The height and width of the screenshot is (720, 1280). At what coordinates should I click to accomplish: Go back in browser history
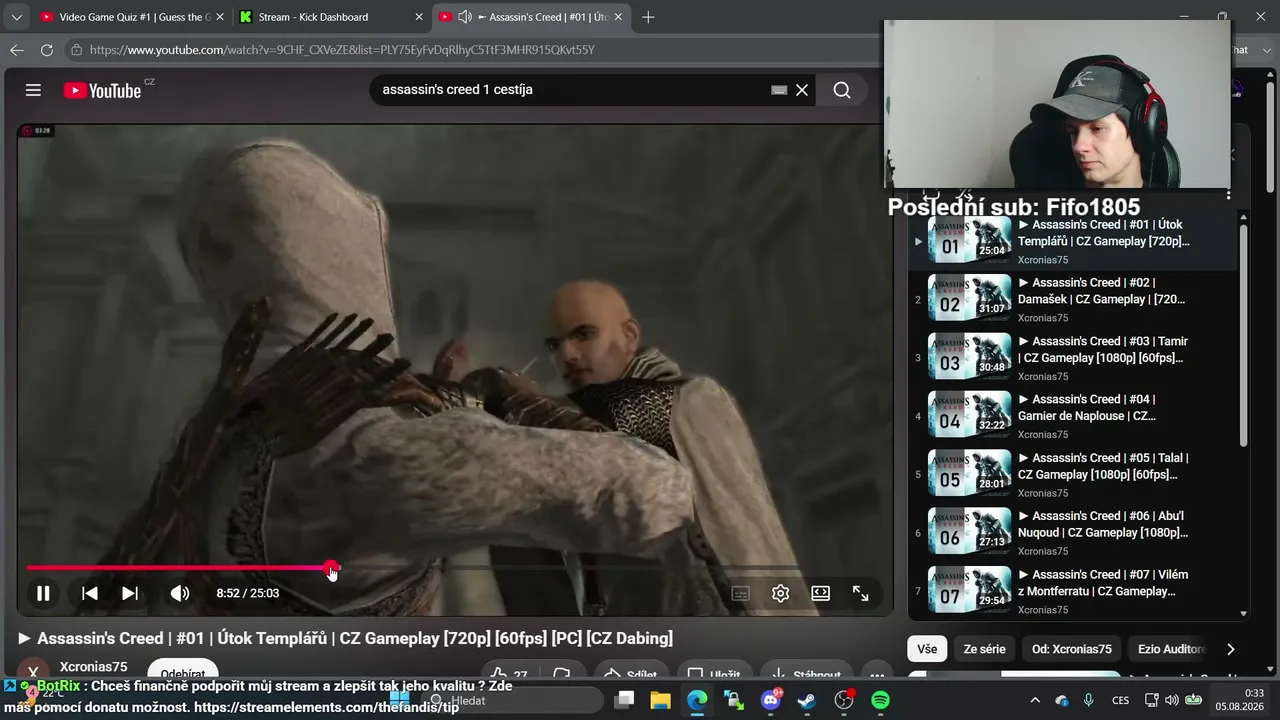17,49
